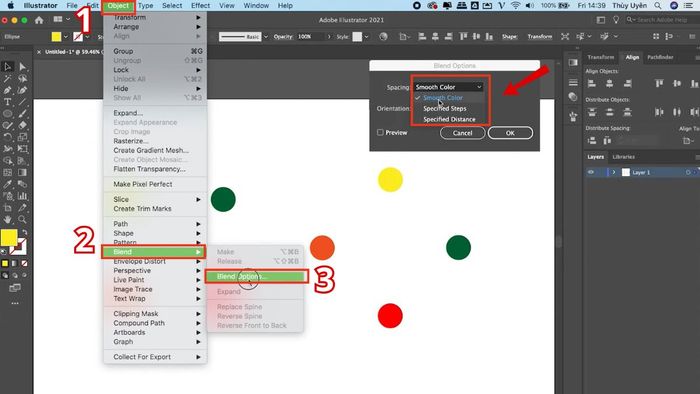
Task: Switch to Gradient fill mode button
Action: point(14,264)
